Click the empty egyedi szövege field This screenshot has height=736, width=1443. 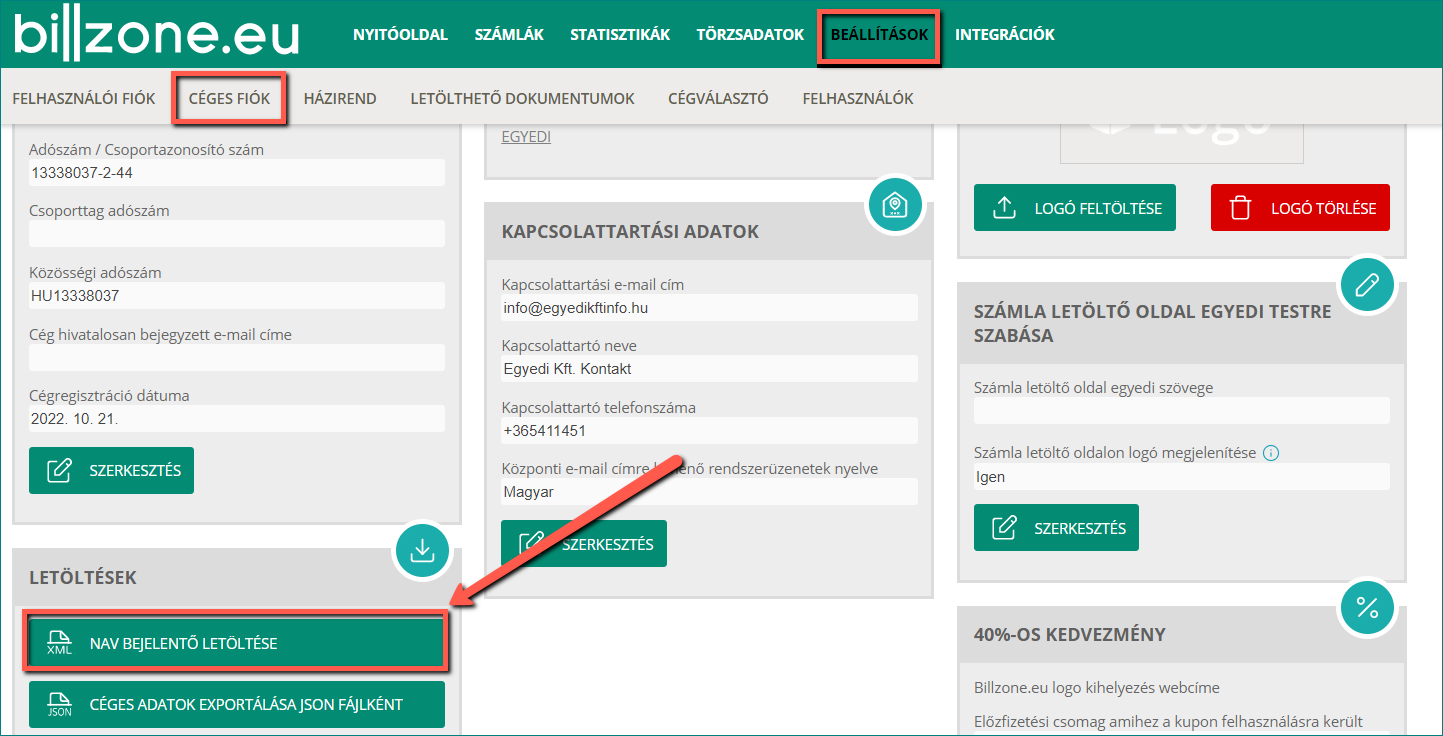tap(1182, 410)
